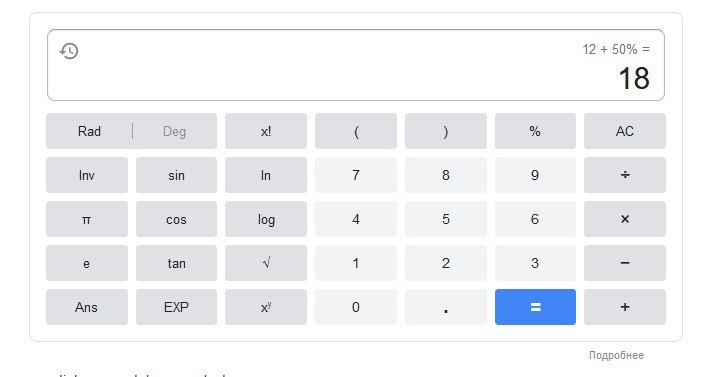Switch angle mode to Rad
The width and height of the screenshot is (721, 377).
(x=89, y=131)
